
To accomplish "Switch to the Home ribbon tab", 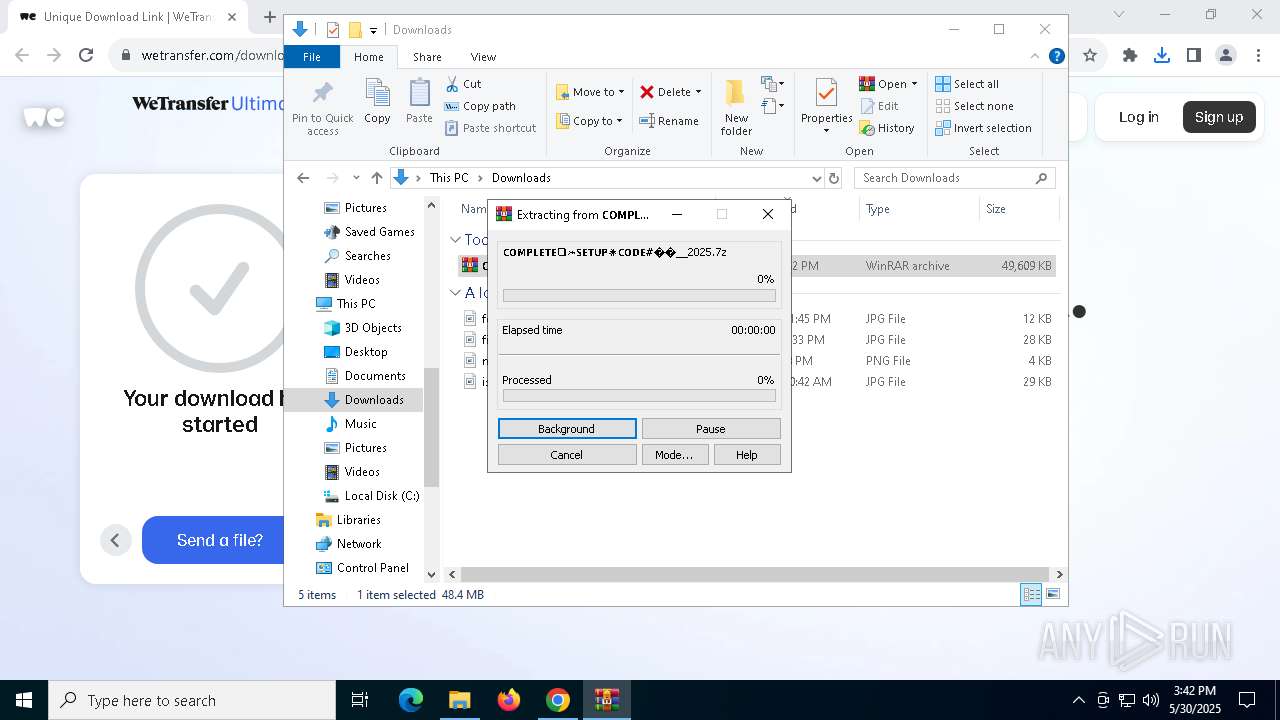I will click(x=369, y=57).
